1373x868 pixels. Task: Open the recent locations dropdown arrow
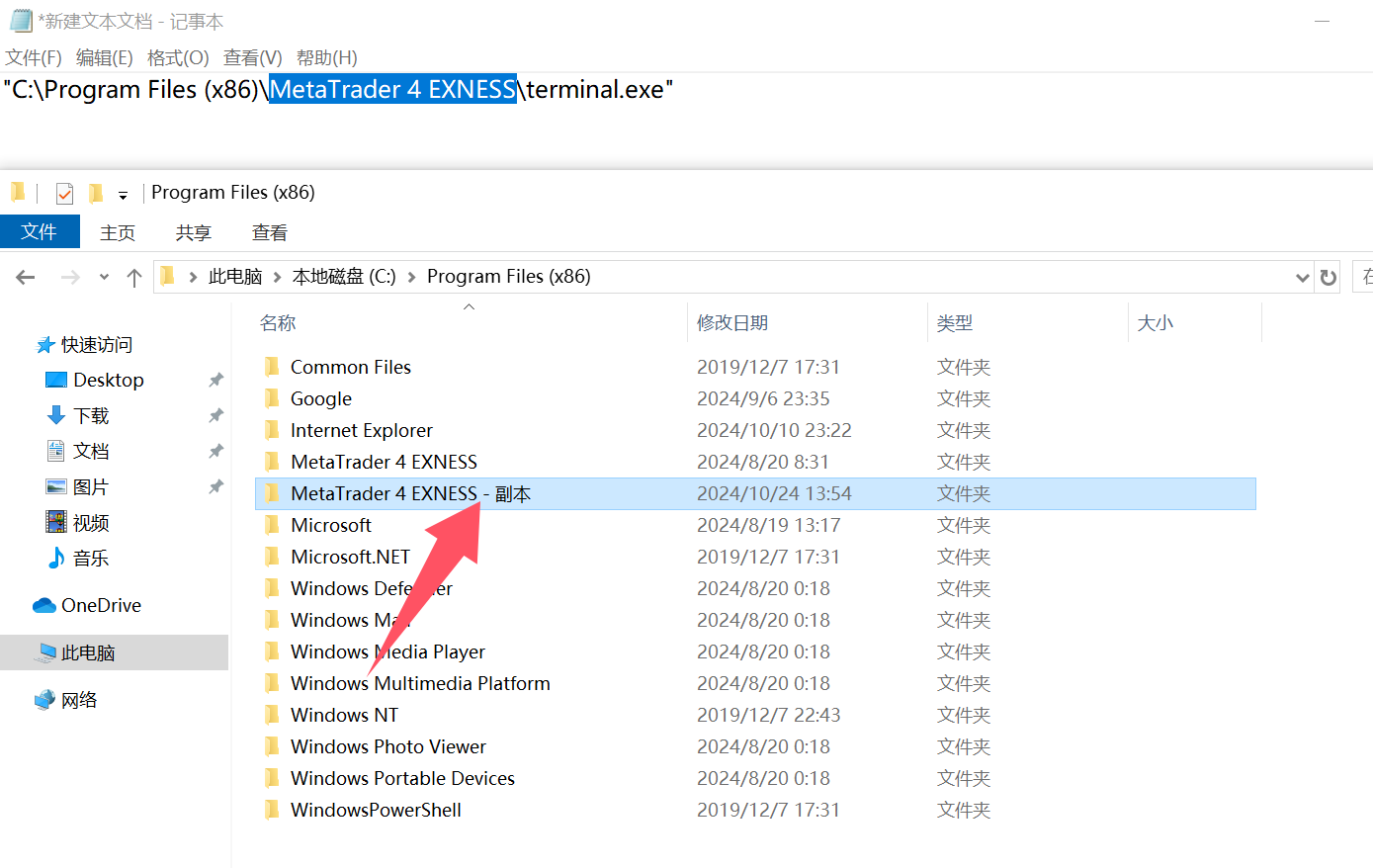pyautogui.click(x=104, y=278)
